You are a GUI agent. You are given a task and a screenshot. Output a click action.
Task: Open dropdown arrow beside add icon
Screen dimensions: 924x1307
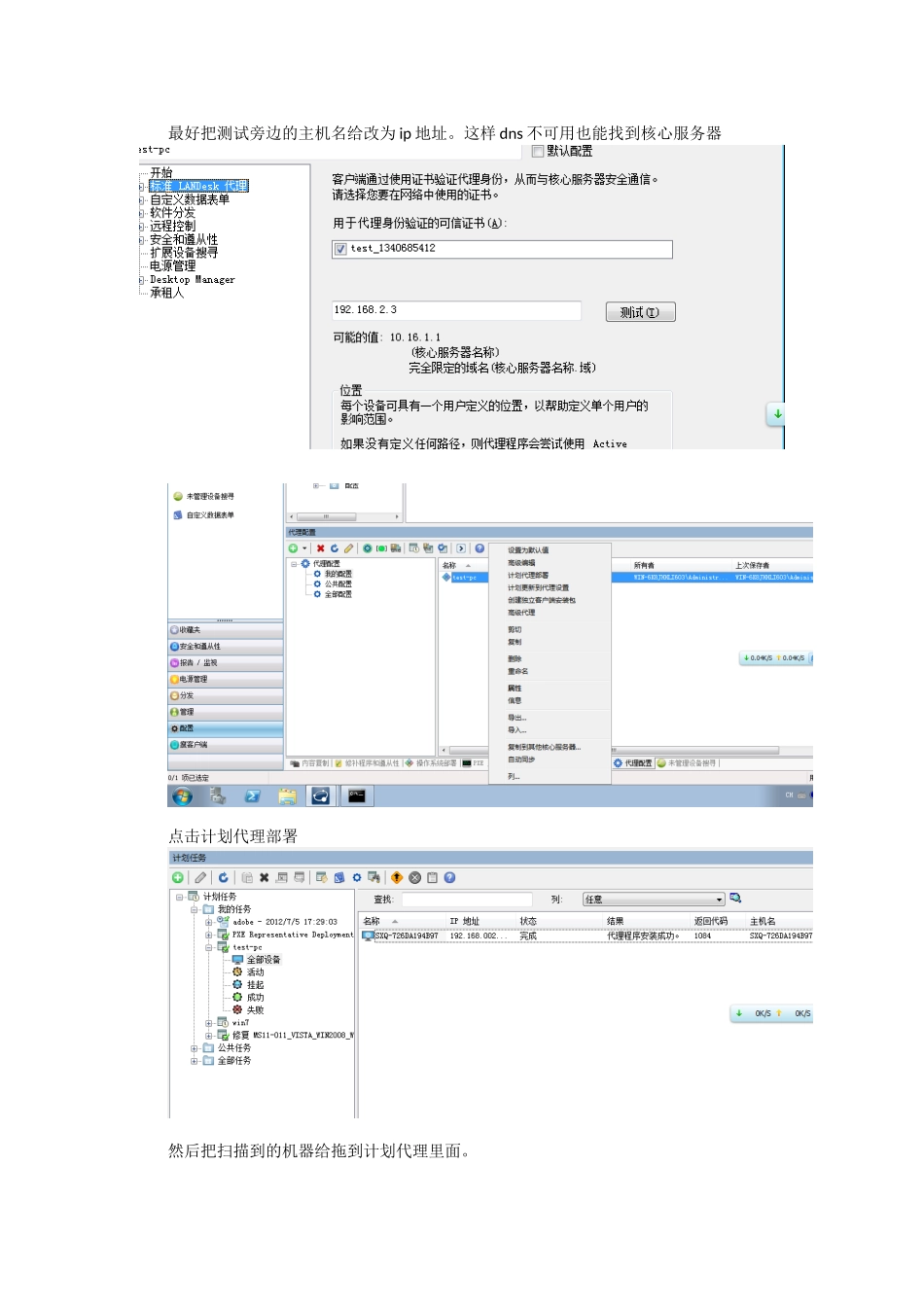point(304,548)
